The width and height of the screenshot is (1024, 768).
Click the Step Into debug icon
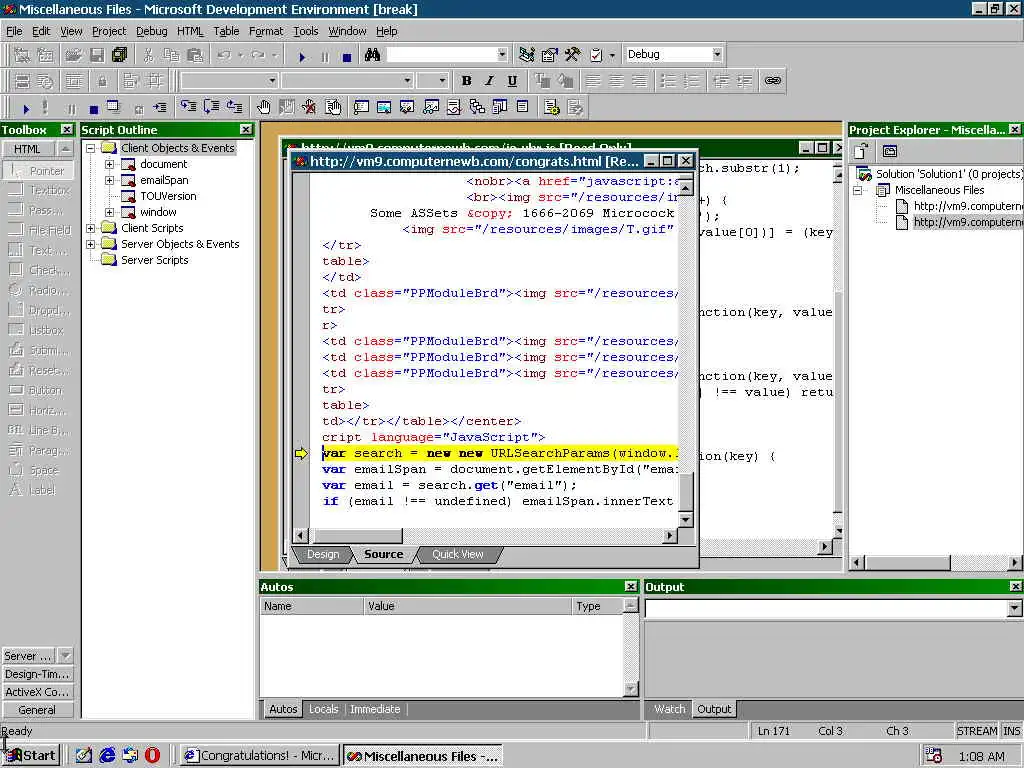click(x=188, y=106)
